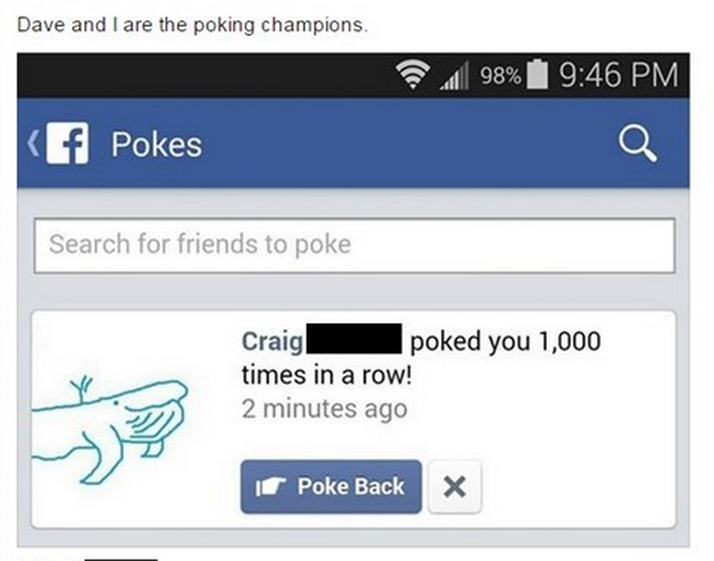Click the pointing hand icon on Poke Back
Image resolution: width=714 pixels, height=561 pixels.
point(271,487)
